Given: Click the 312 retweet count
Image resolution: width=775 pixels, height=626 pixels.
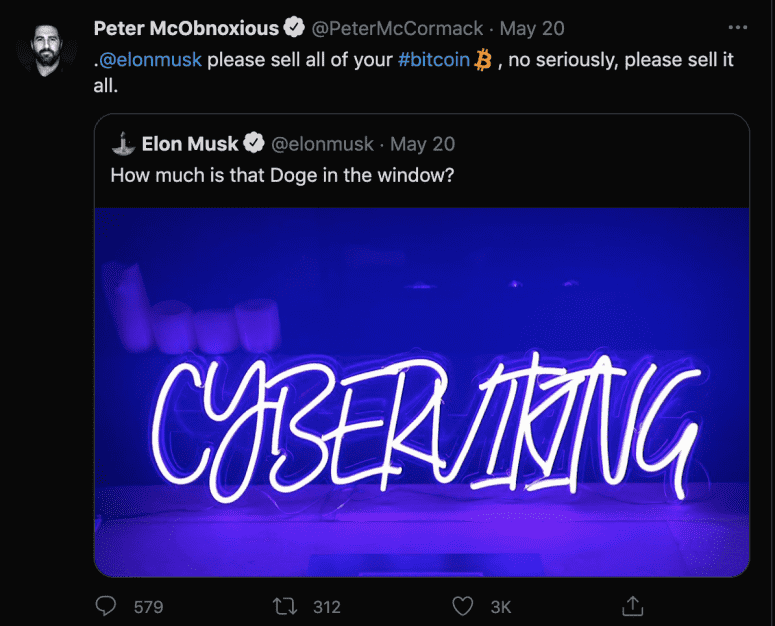Looking at the screenshot, I should pos(326,607).
